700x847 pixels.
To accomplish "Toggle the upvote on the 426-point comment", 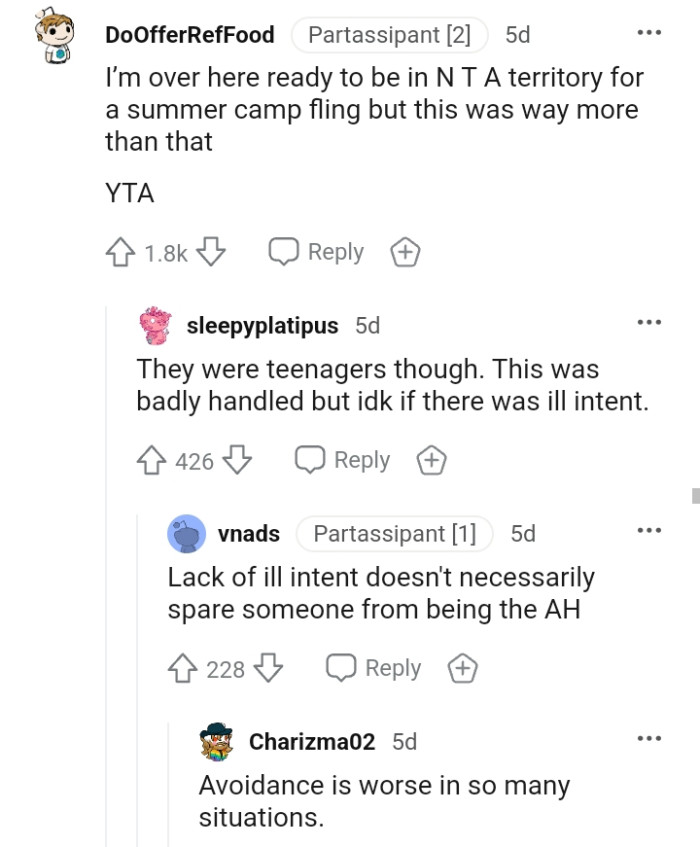I will pyautogui.click(x=151, y=460).
